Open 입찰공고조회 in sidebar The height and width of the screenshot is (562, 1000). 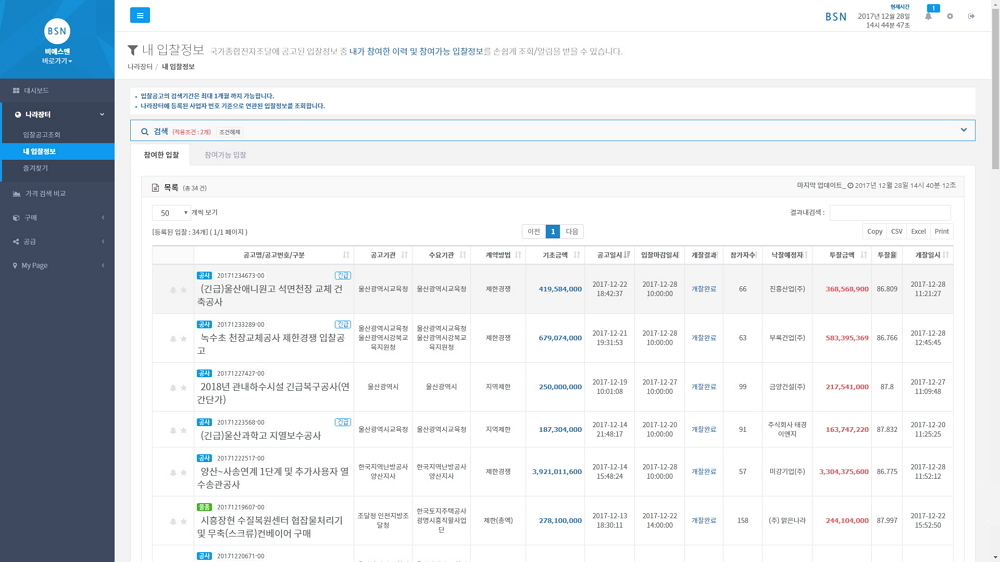click(x=41, y=135)
